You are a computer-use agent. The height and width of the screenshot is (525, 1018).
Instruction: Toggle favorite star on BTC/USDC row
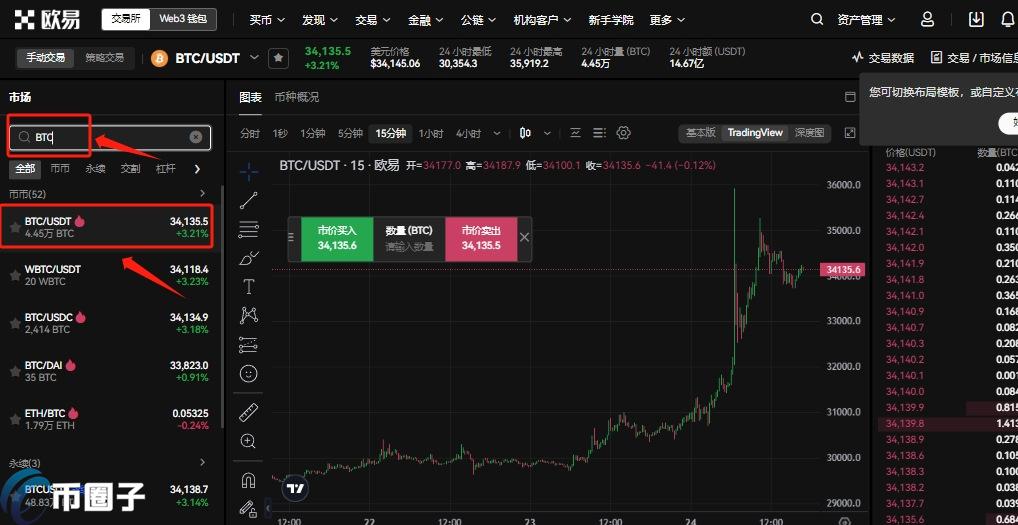[14, 323]
